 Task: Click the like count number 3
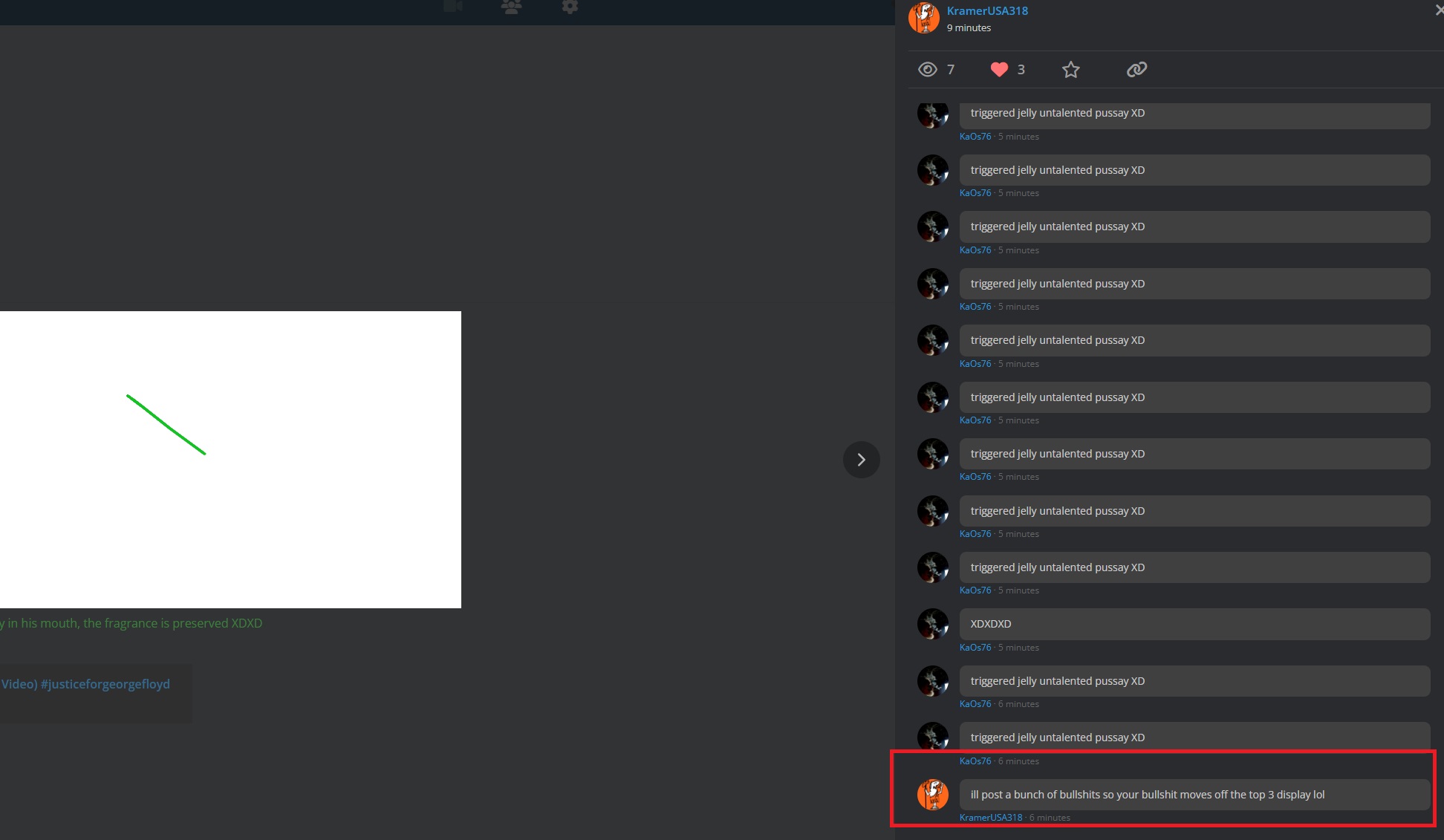(x=1021, y=70)
